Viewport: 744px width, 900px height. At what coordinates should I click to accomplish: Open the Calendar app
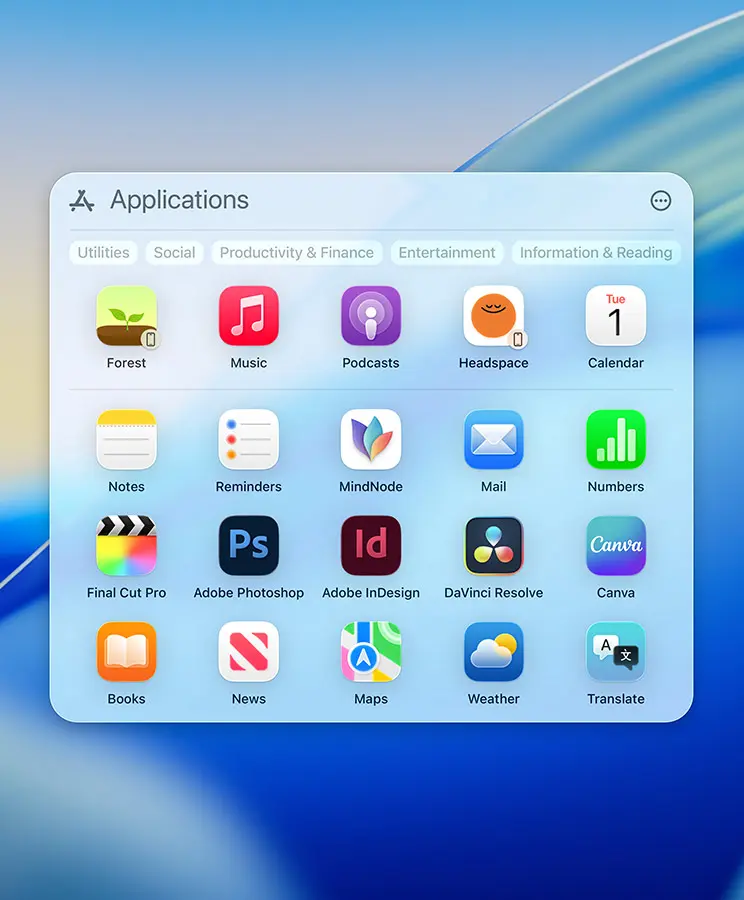616,317
